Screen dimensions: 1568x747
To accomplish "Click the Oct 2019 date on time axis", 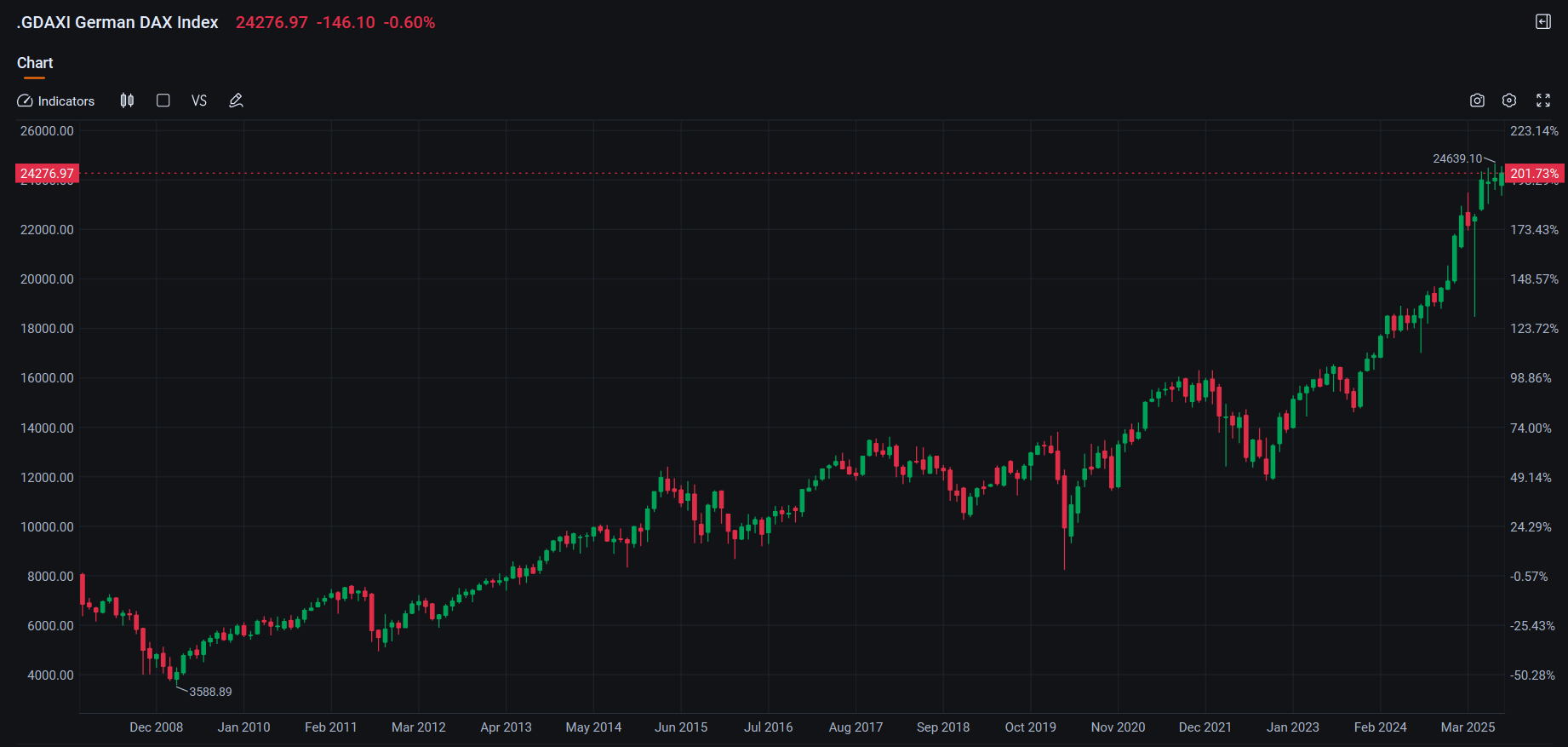I will [x=1030, y=727].
